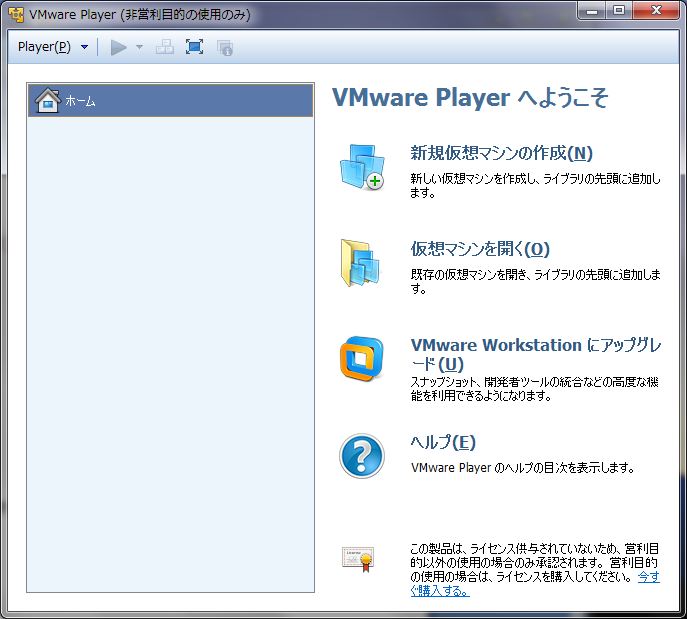Click the Unity mode toolbar icon

(225, 47)
